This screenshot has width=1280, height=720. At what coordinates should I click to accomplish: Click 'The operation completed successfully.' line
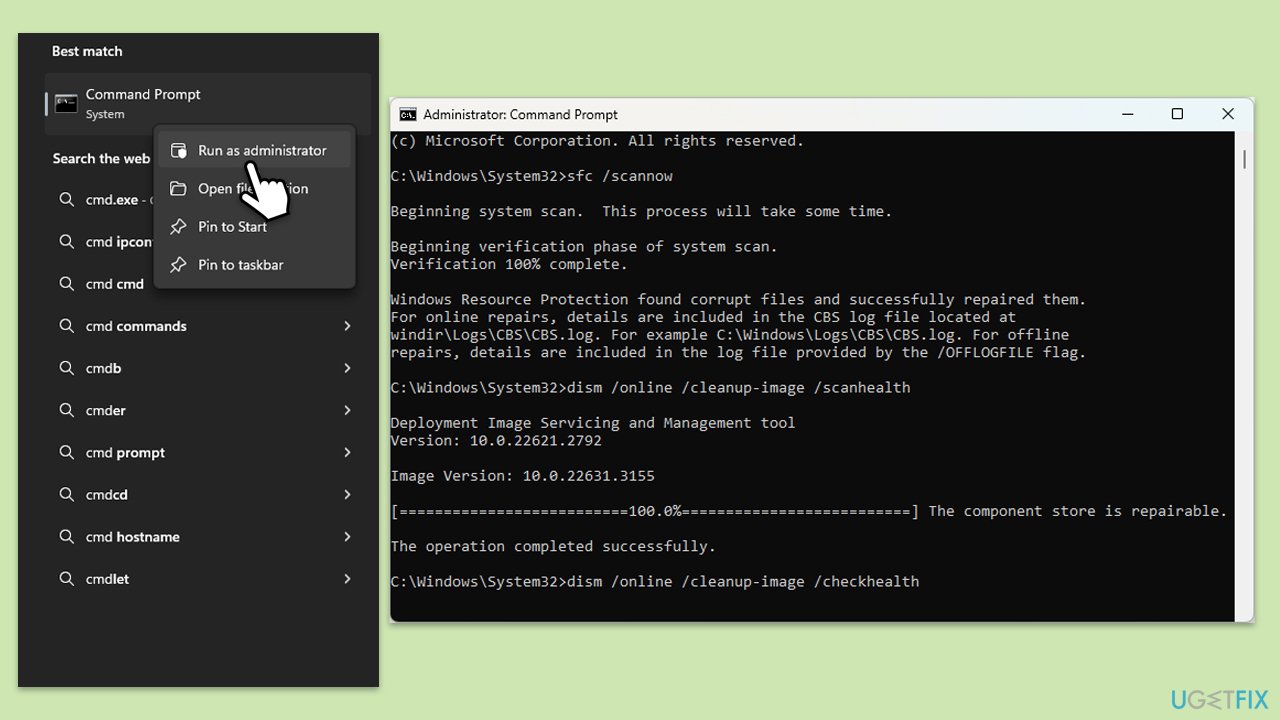(553, 546)
